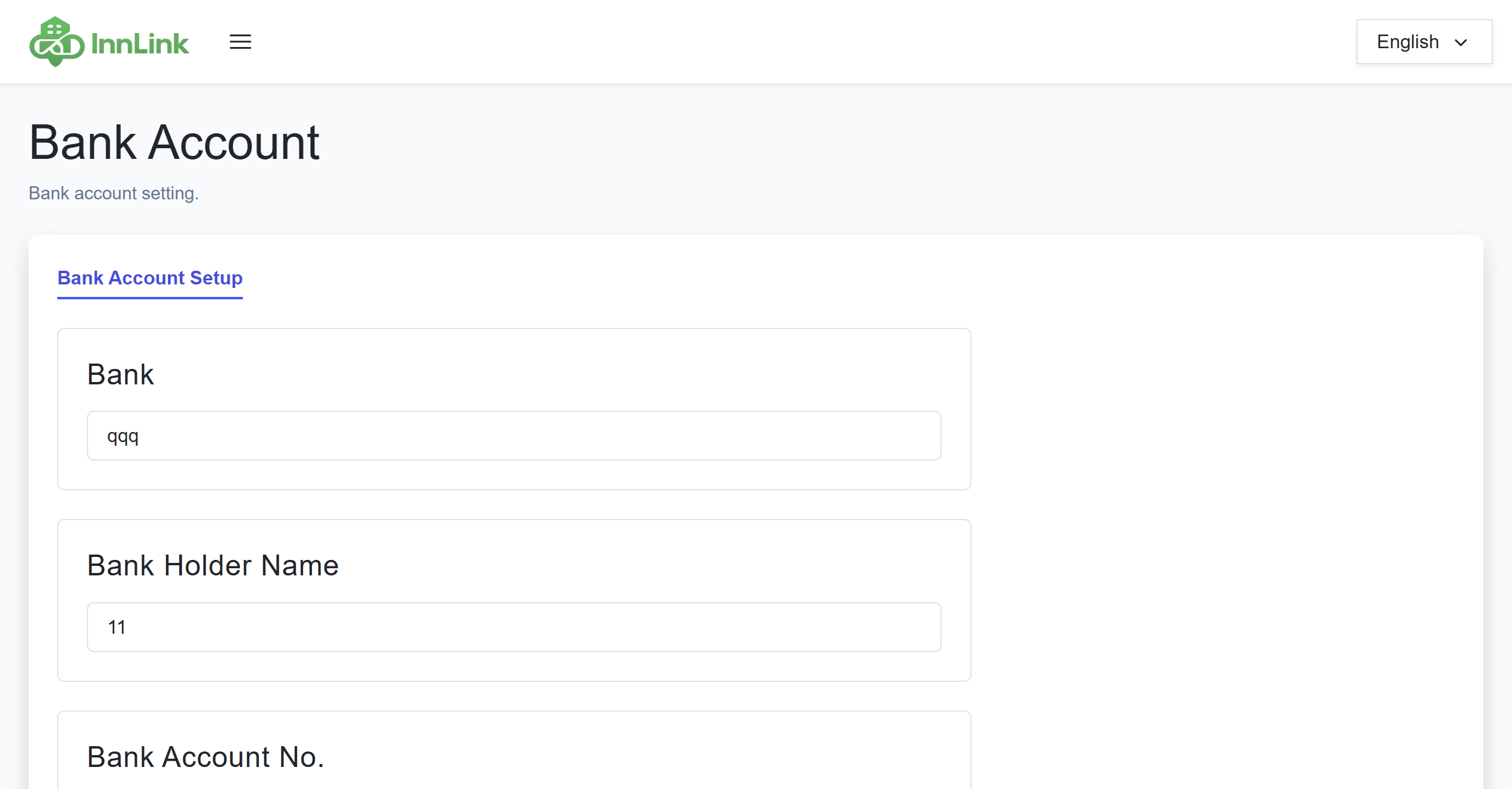1512x789 pixels.
Task: Click the green InnLink logo emblem
Action: pos(57,42)
